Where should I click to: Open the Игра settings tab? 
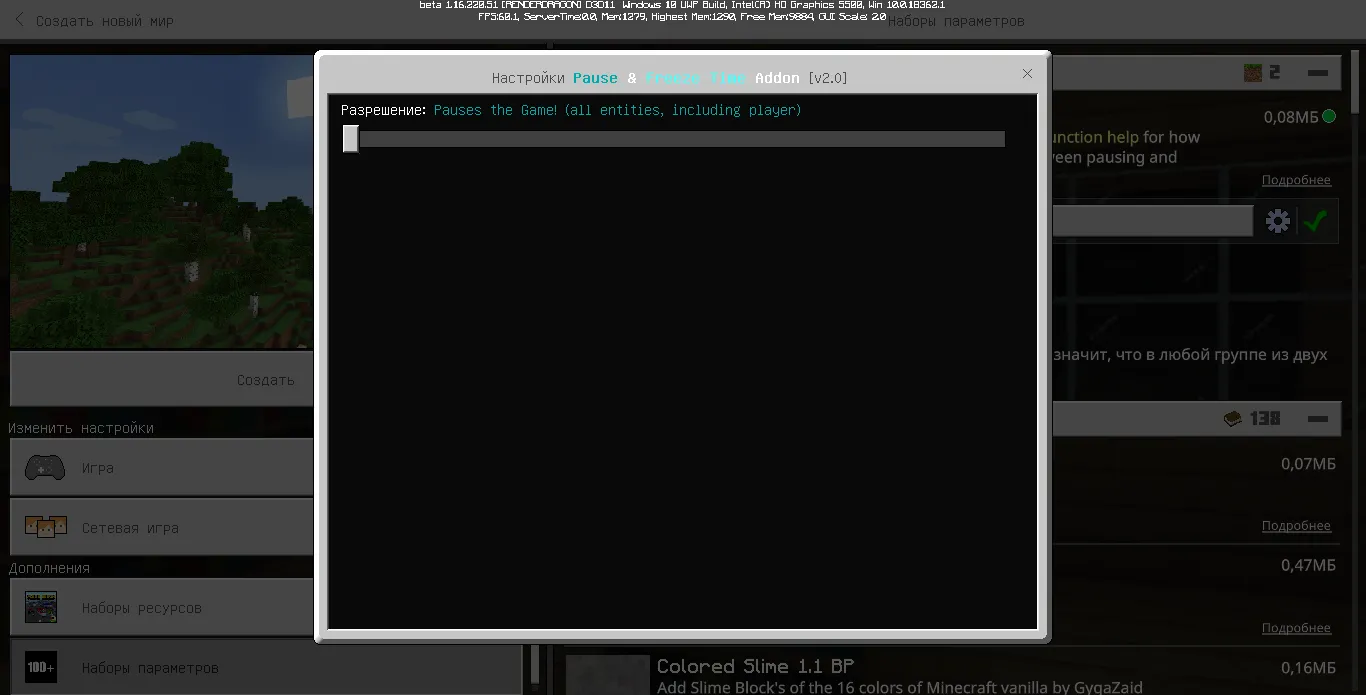click(x=162, y=468)
